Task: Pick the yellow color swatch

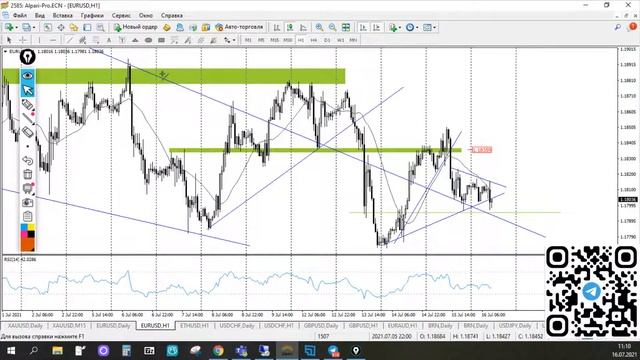Action: click(31, 227)
